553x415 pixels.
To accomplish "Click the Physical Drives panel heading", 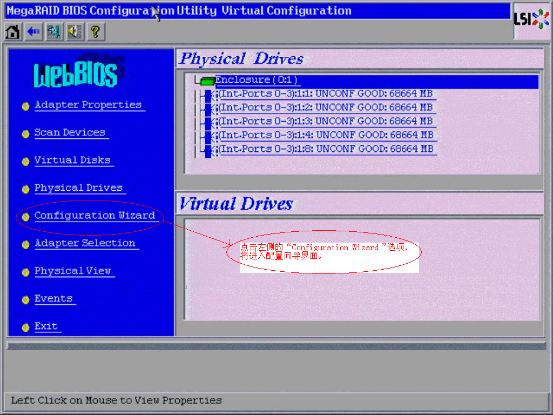I will point(241,59).
